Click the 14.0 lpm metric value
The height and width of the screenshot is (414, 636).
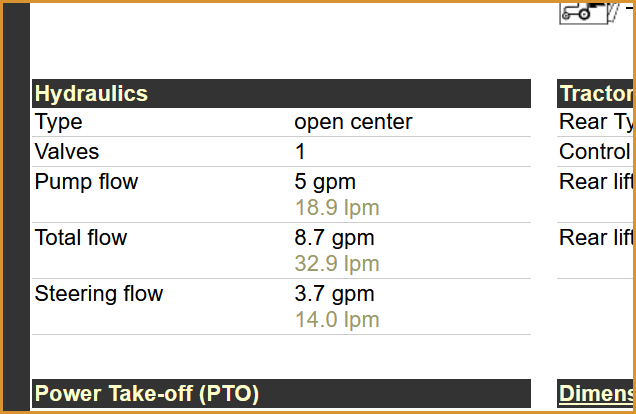tap(337, 320)
